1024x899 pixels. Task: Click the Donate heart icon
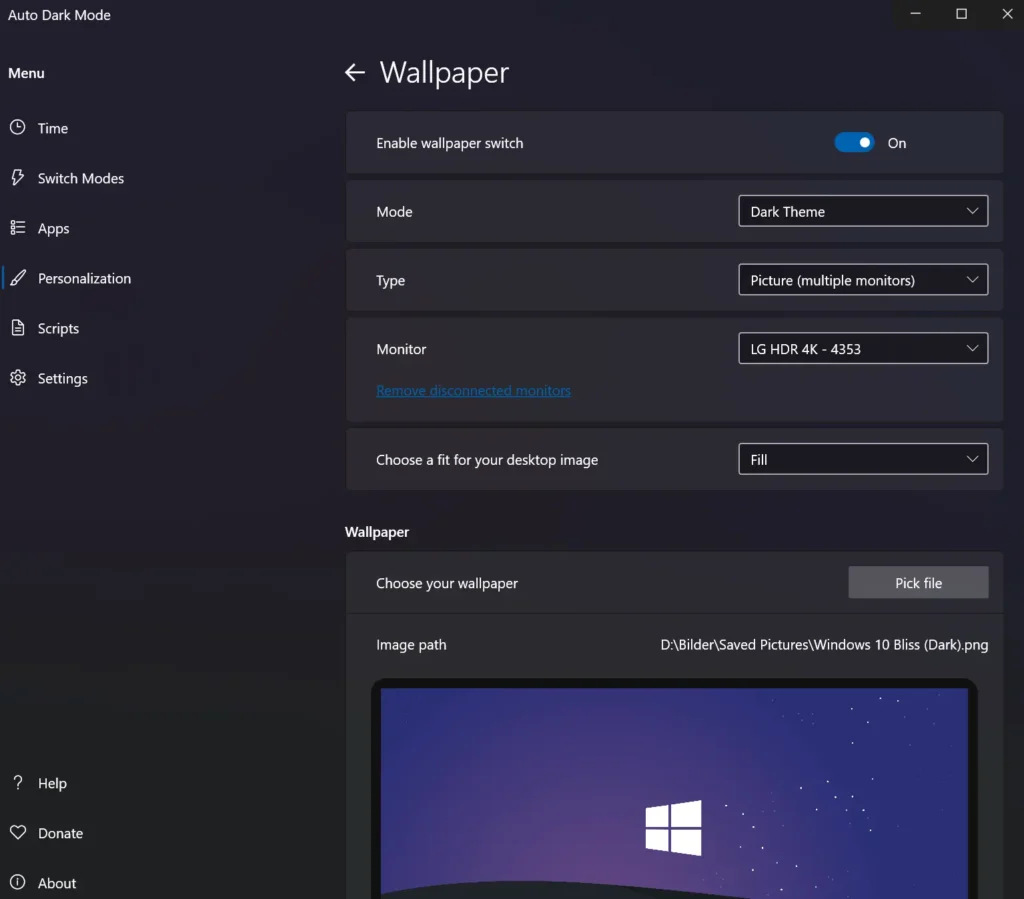tap(18, 833)
